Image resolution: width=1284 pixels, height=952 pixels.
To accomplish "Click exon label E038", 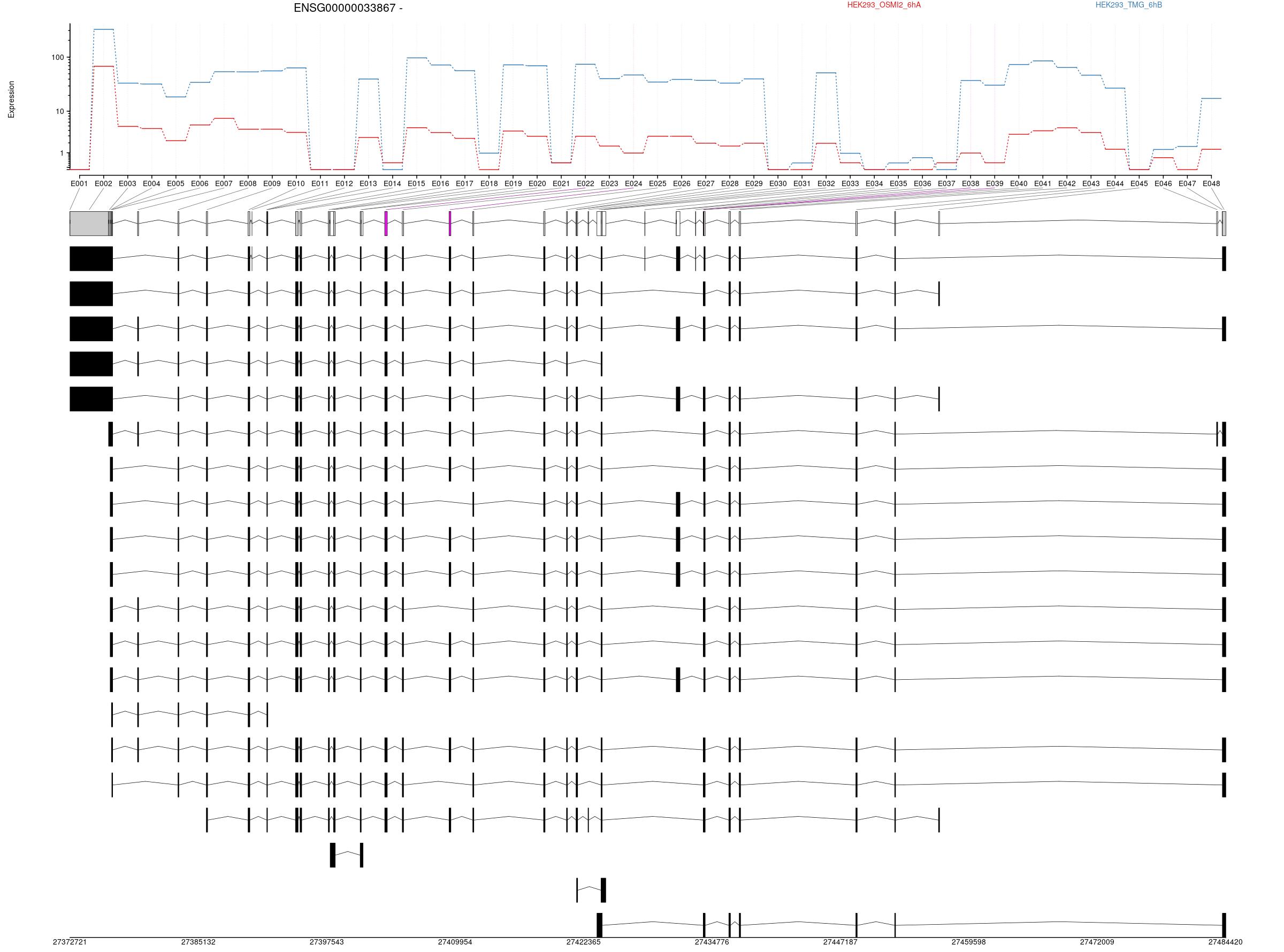I will [x=970, y=184].
